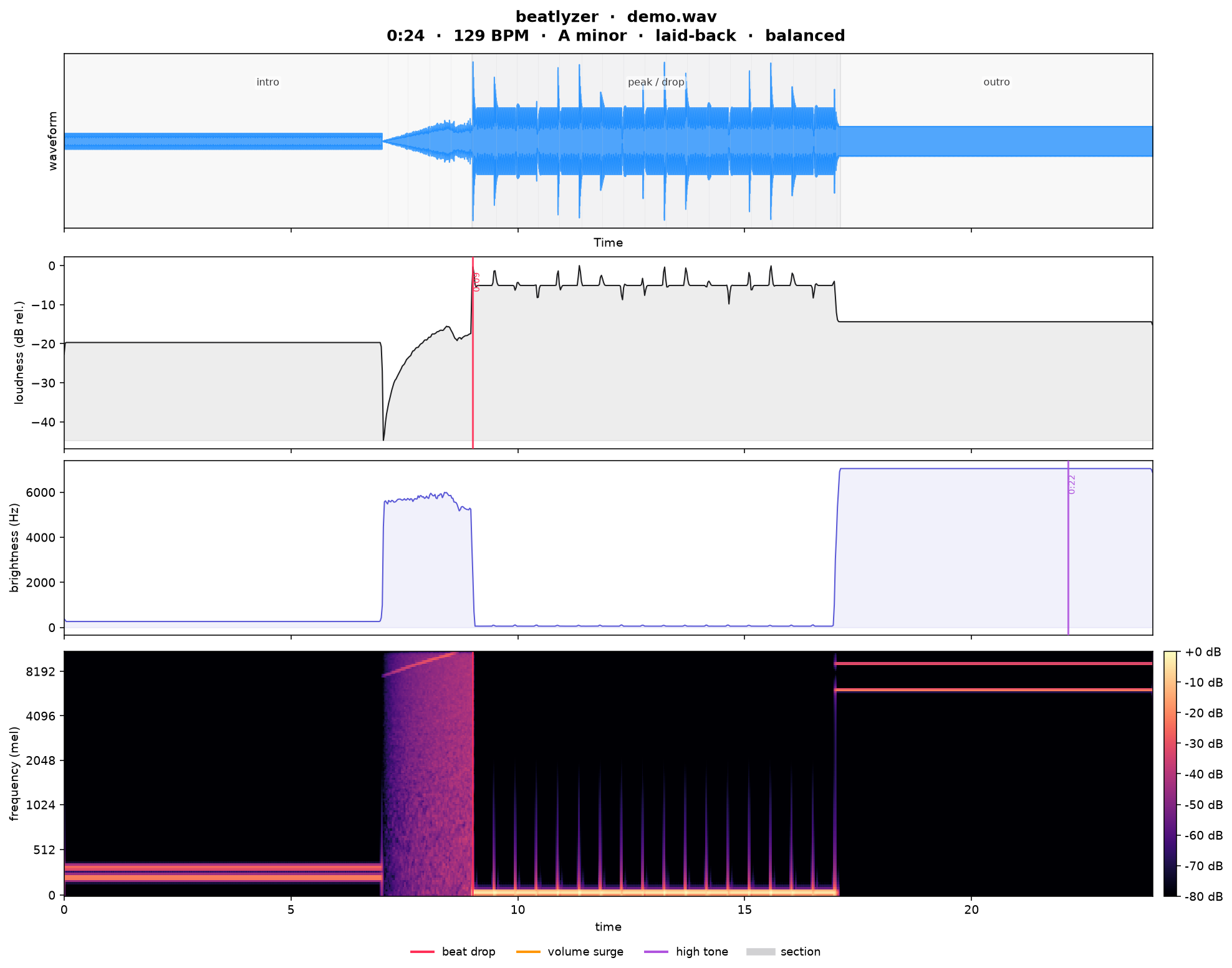Click the 'frequency (mel)' axis label
This screenshot has width=1232, height=968.
[x=14, y=774]
